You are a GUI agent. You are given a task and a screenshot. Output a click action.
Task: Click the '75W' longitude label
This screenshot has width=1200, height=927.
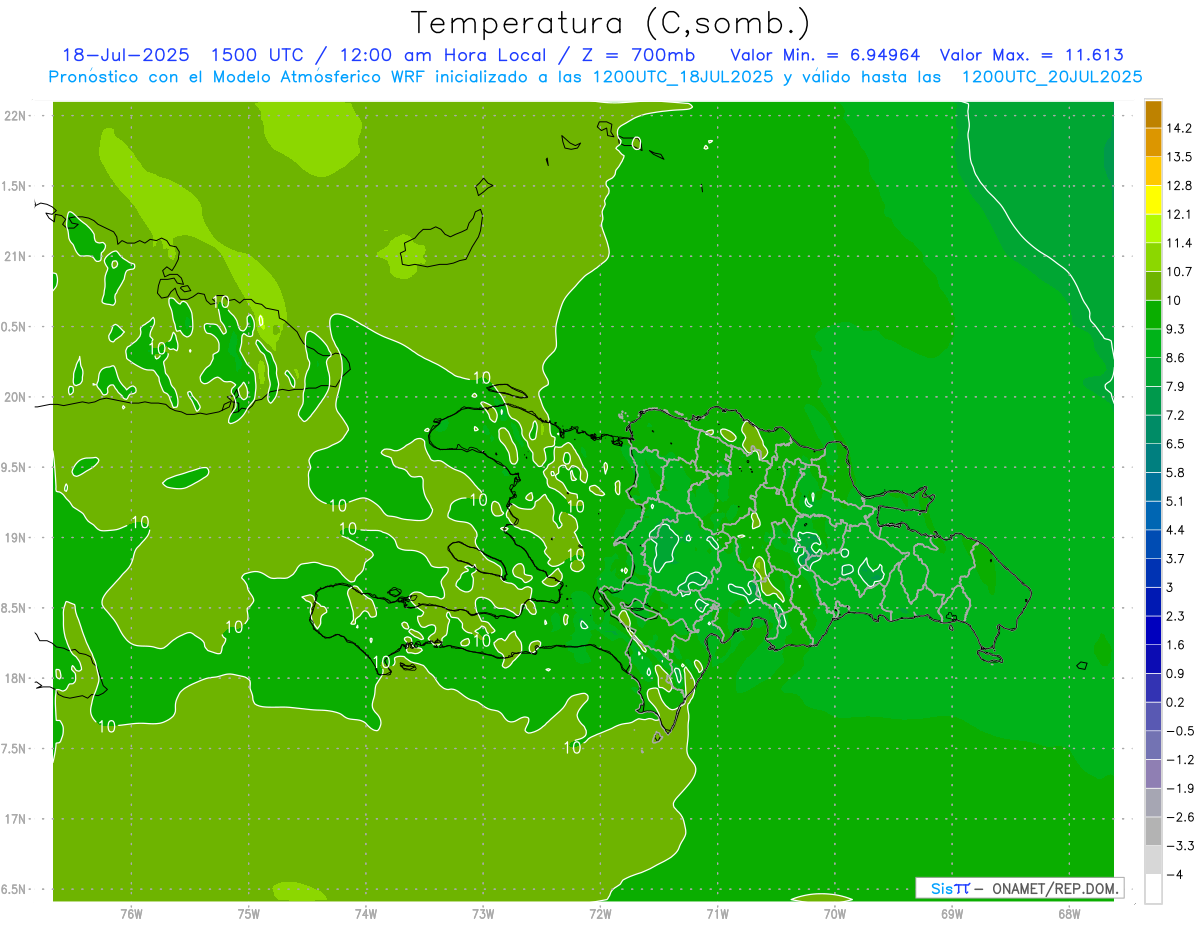(x=249, y=914)
